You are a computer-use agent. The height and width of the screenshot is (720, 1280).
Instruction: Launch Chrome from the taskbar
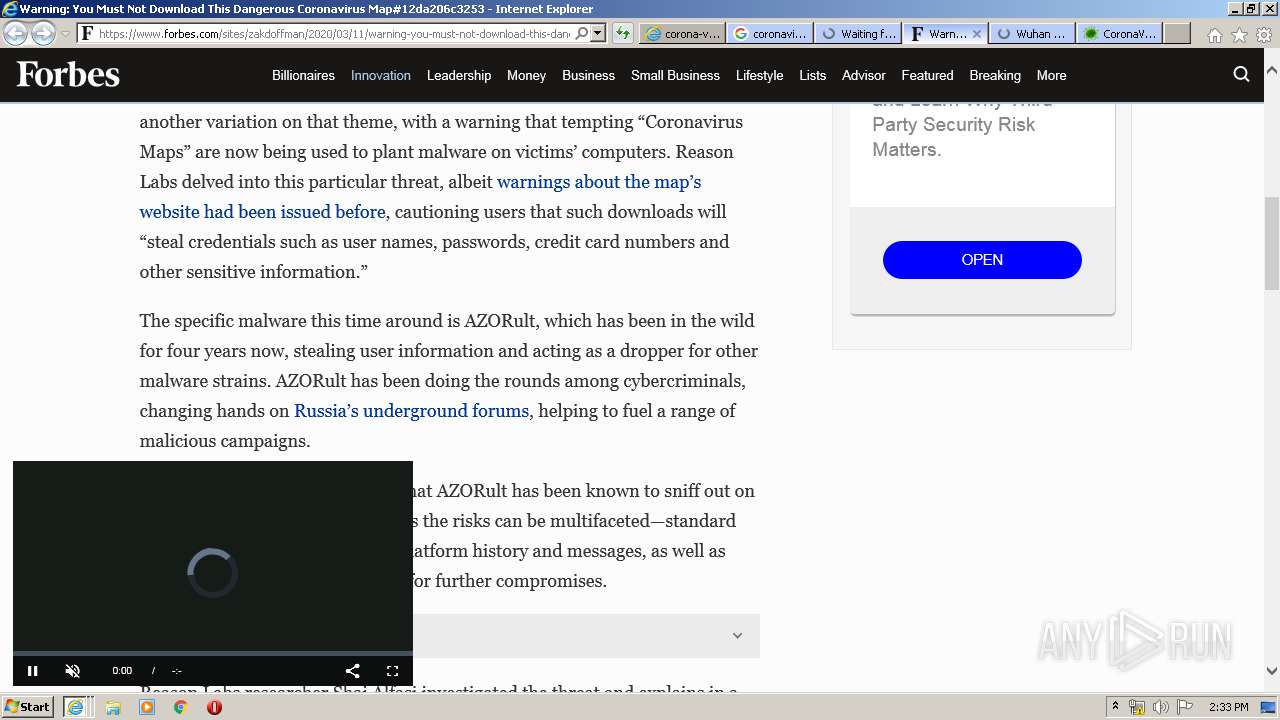tap(180, 707)
